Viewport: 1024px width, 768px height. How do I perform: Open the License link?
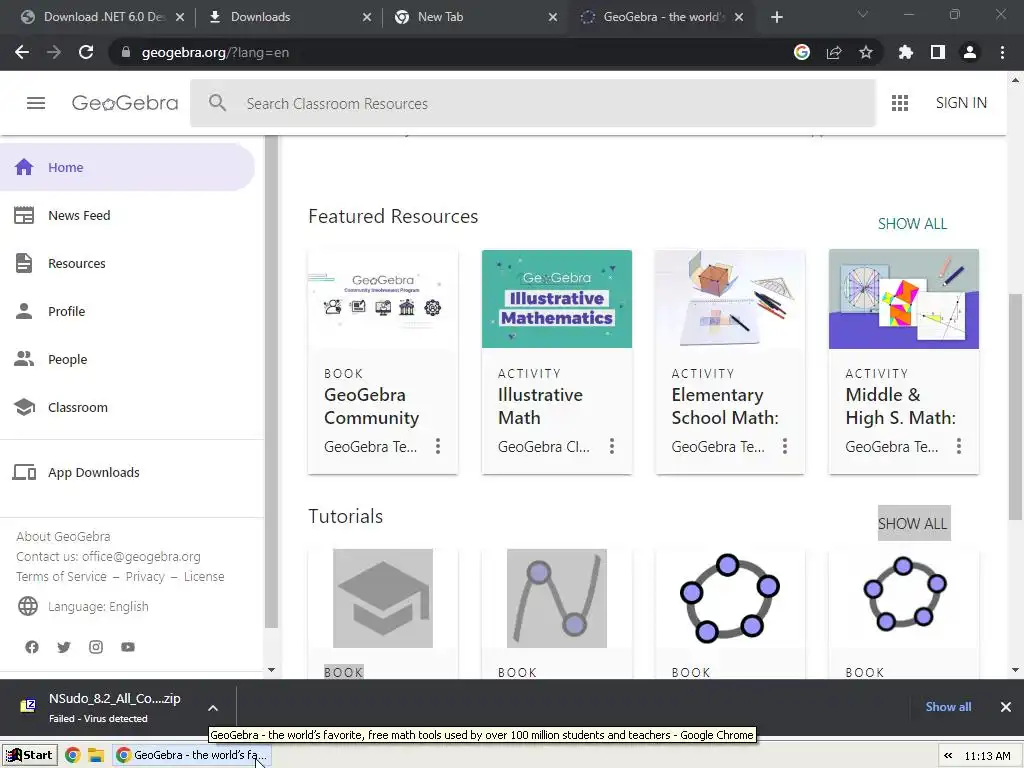(x=204, y=577)
